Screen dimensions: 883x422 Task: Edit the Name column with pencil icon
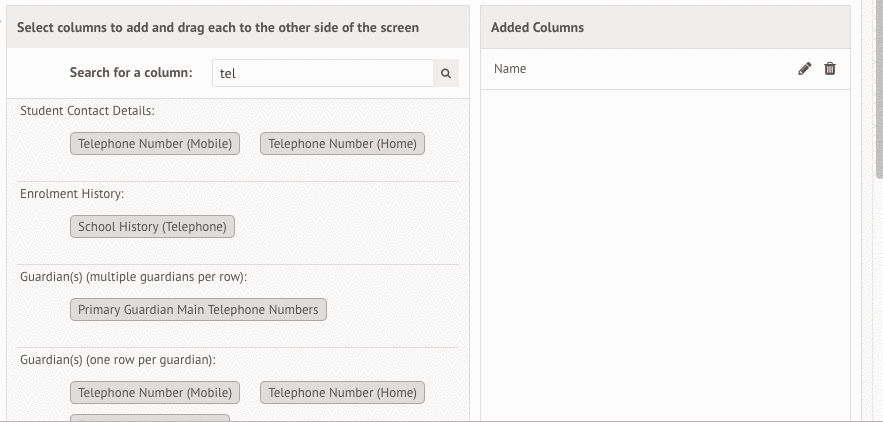(x=805, y=69)
